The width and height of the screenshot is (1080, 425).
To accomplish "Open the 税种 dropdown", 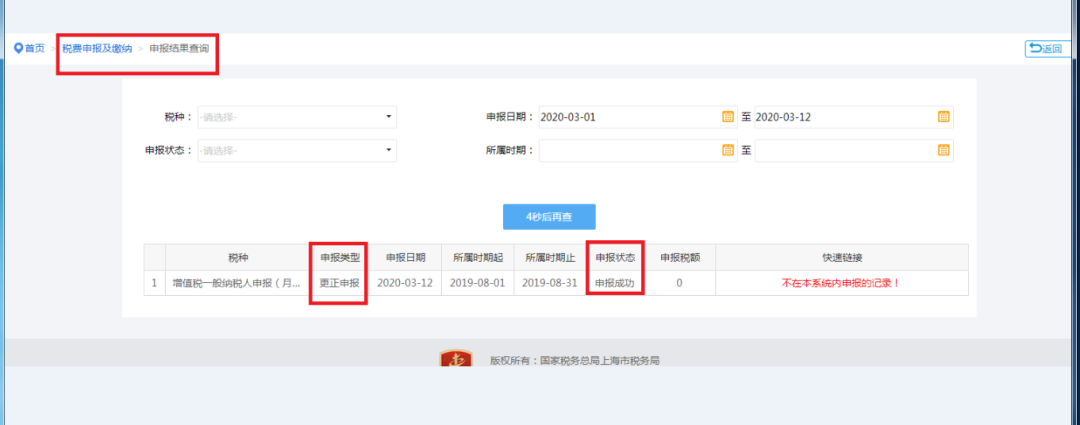I will tap(297, 117).
